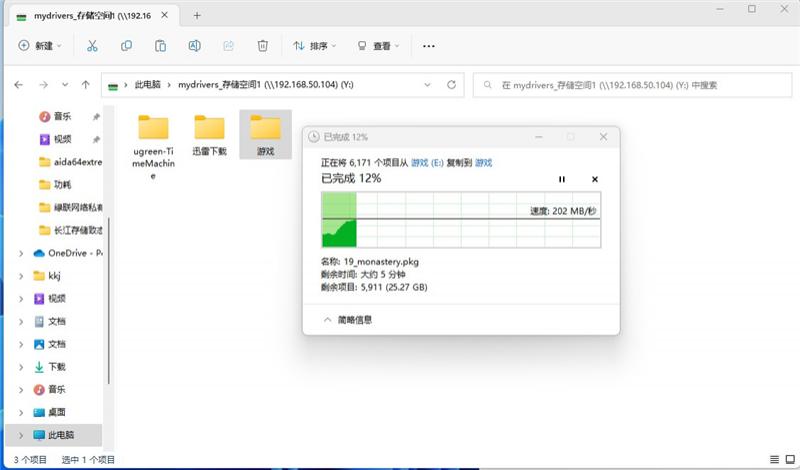This screenshot has height=470, width=800.
Task: Expand the address bar history dropdown
Action: [x=428, y=85]
